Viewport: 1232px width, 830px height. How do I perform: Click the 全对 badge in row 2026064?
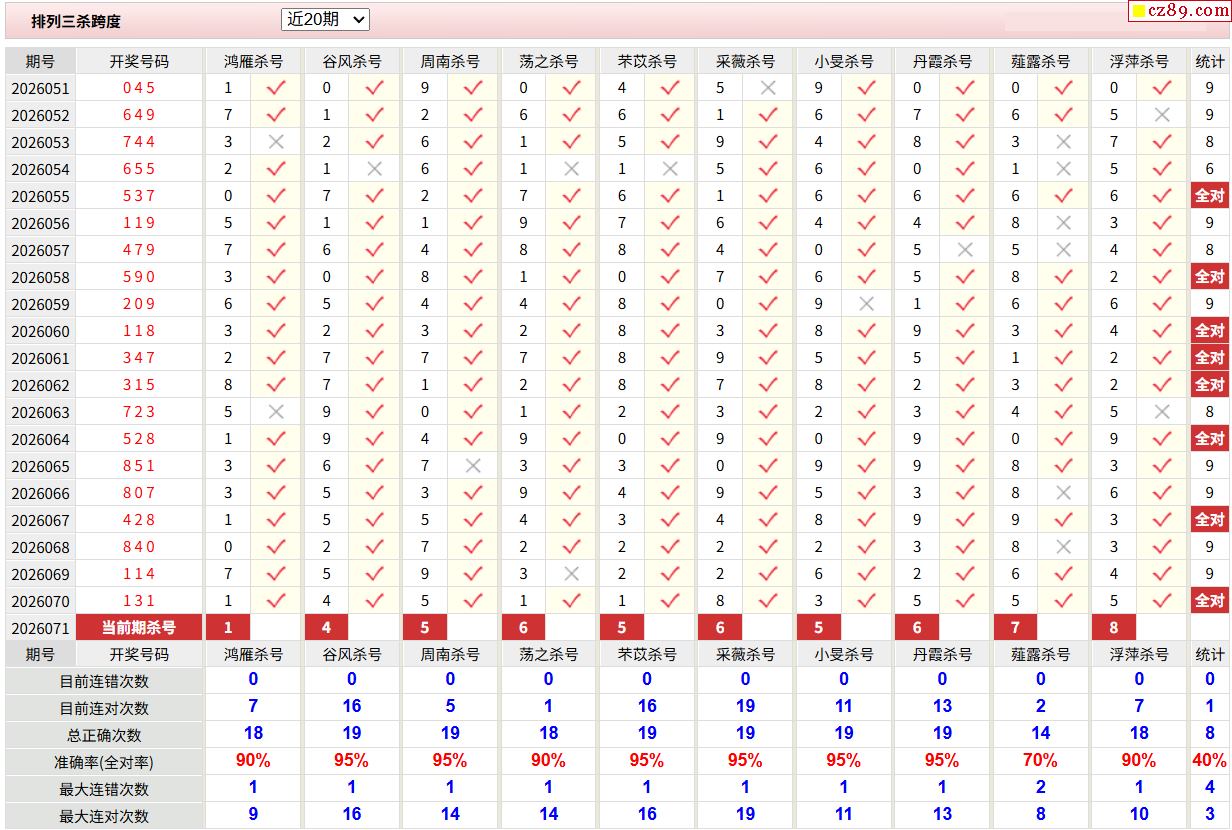[x=1210, y=439]
